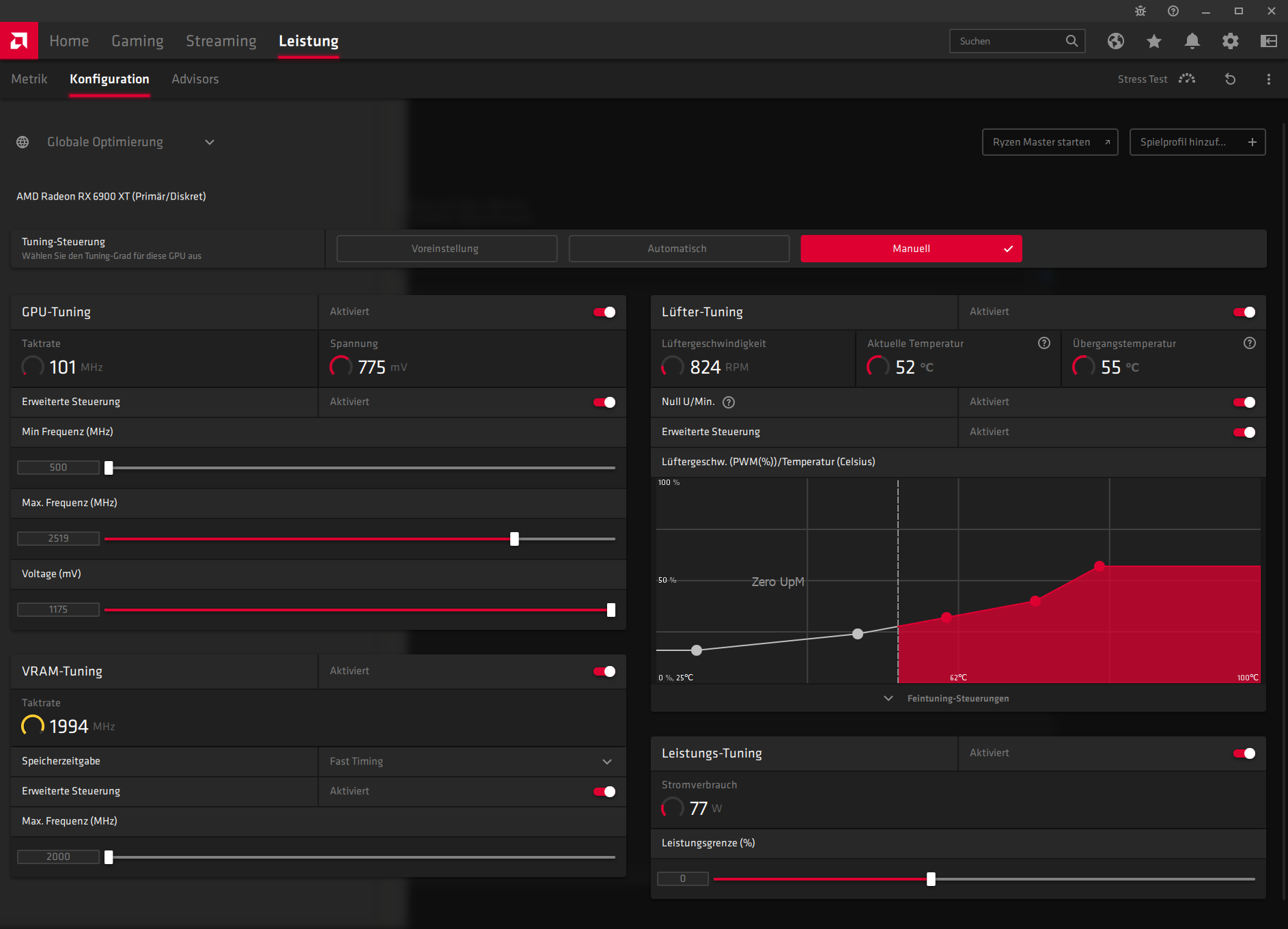Image resolution: width=1288 pixels, height=929 pixels.
Task: Click fan curve point near 62°C
Action: tap(947, 618)
